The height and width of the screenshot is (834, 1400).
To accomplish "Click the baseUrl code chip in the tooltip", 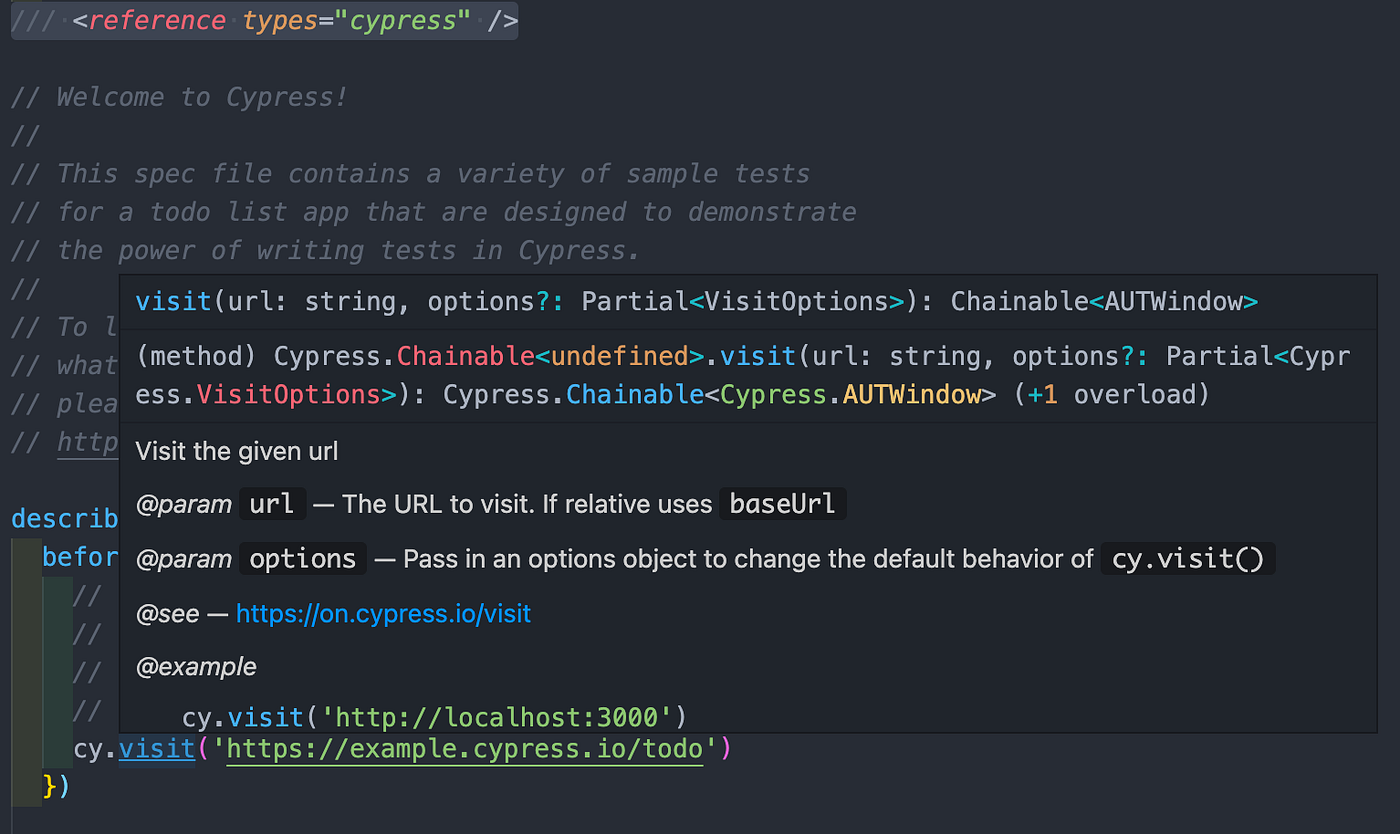I will (782, 504).
